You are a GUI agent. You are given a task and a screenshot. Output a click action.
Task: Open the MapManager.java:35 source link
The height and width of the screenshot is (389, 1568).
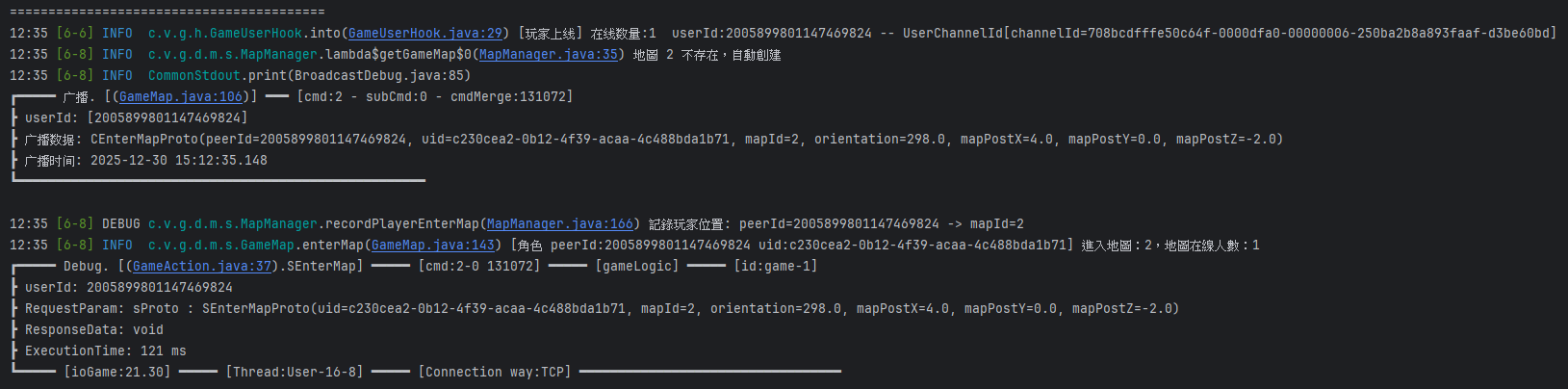coord(548,54)
